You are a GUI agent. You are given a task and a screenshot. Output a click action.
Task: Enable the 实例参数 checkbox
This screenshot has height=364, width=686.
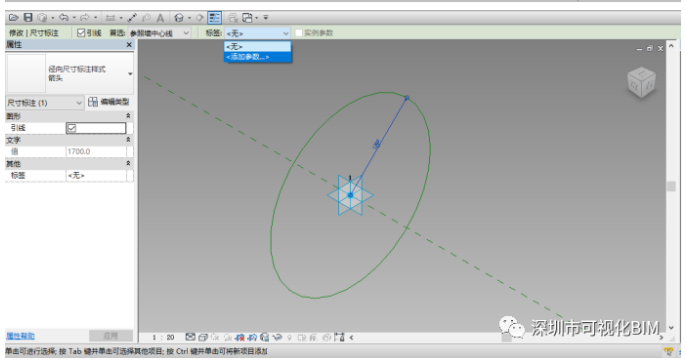point(299,33)
